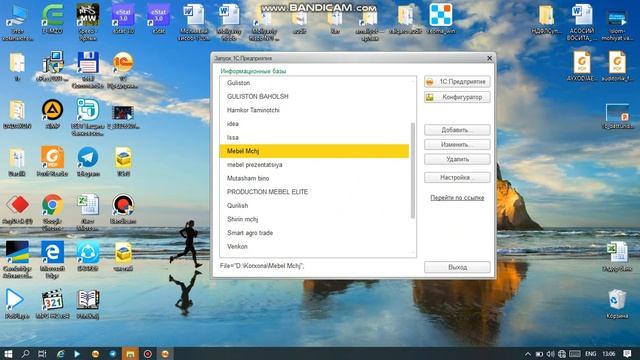
Task: Open the second eStat desktop shortcut
Action: coord(158,19)
